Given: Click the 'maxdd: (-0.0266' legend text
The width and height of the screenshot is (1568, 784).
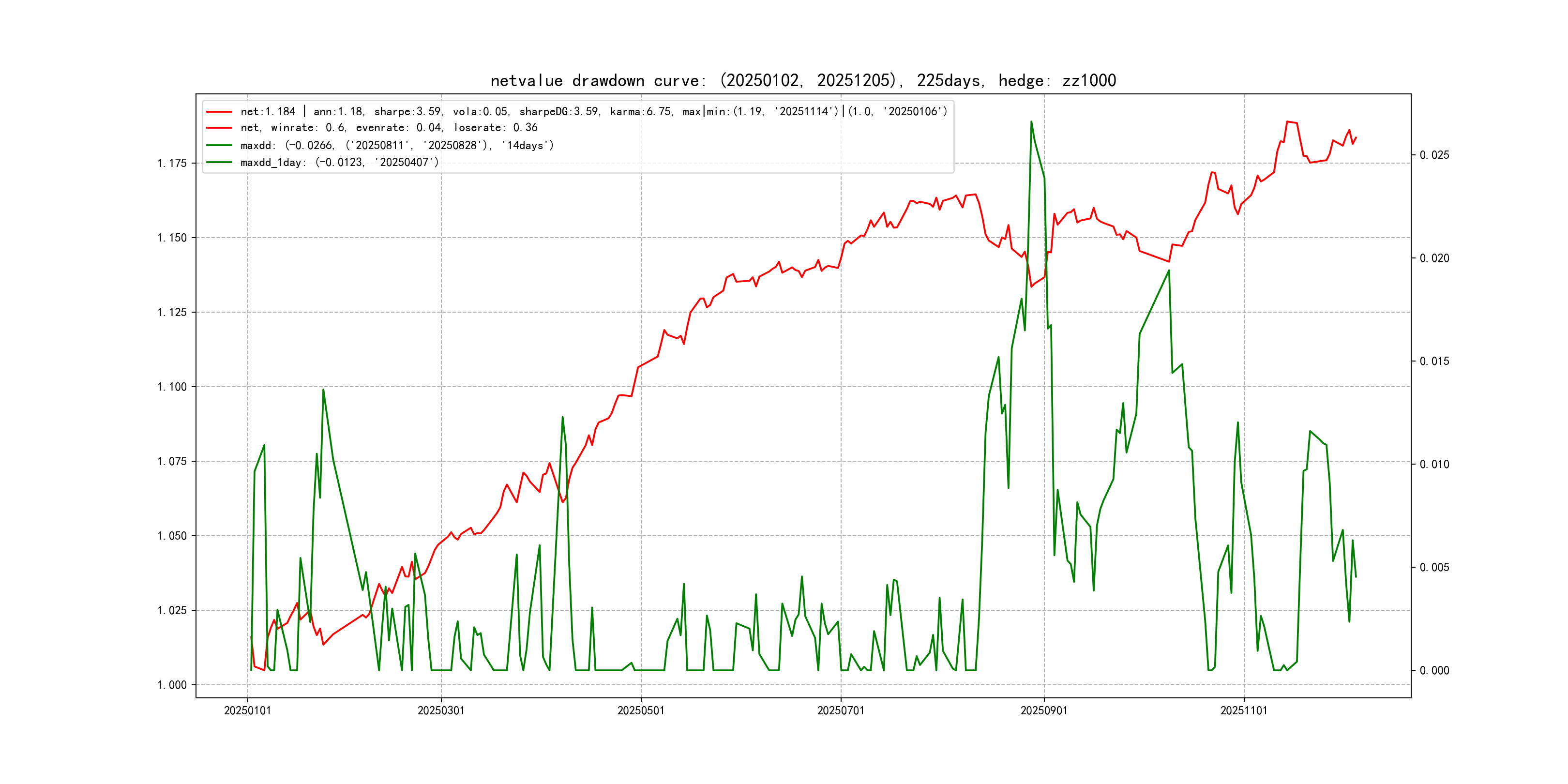Looking at the screenshot, I should coord(397,146).
